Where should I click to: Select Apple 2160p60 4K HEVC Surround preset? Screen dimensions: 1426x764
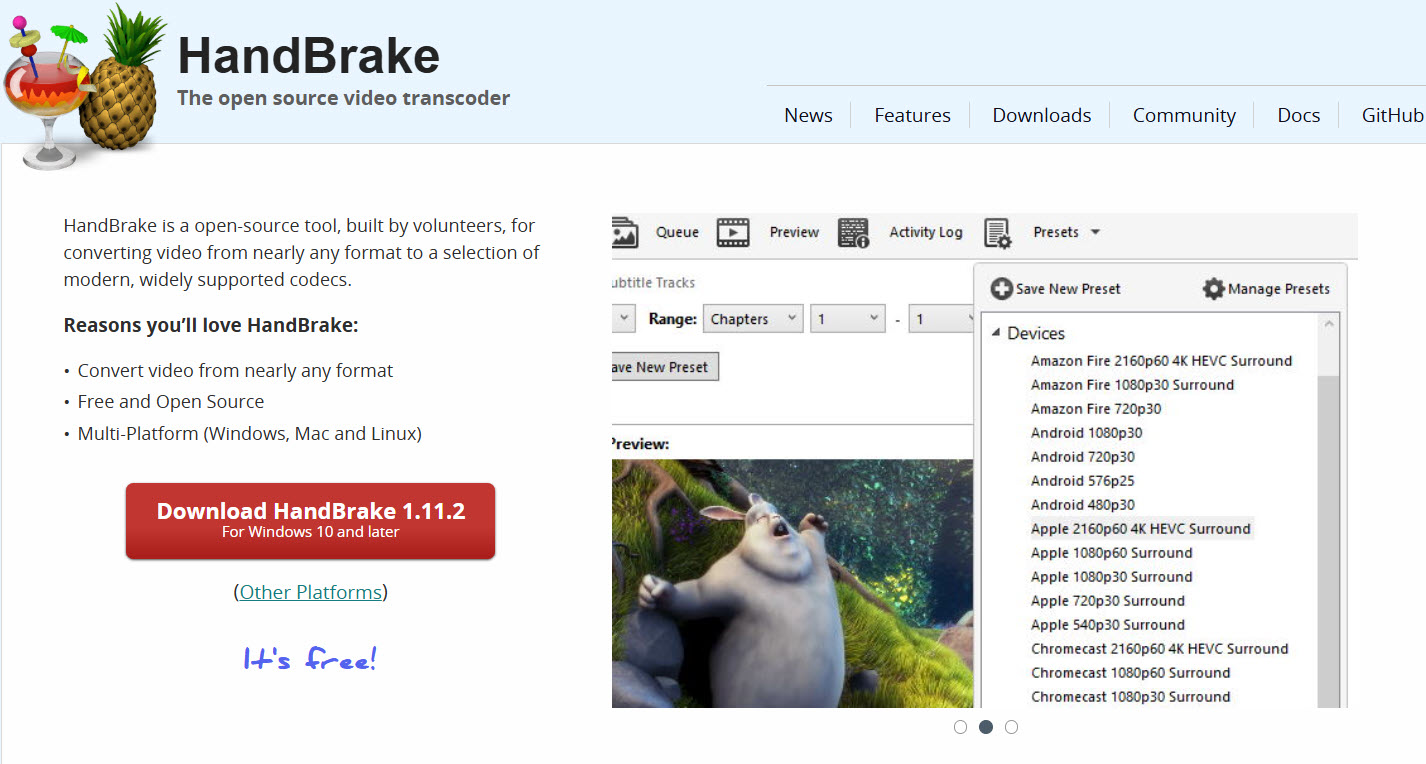(x=1141, y=529)
